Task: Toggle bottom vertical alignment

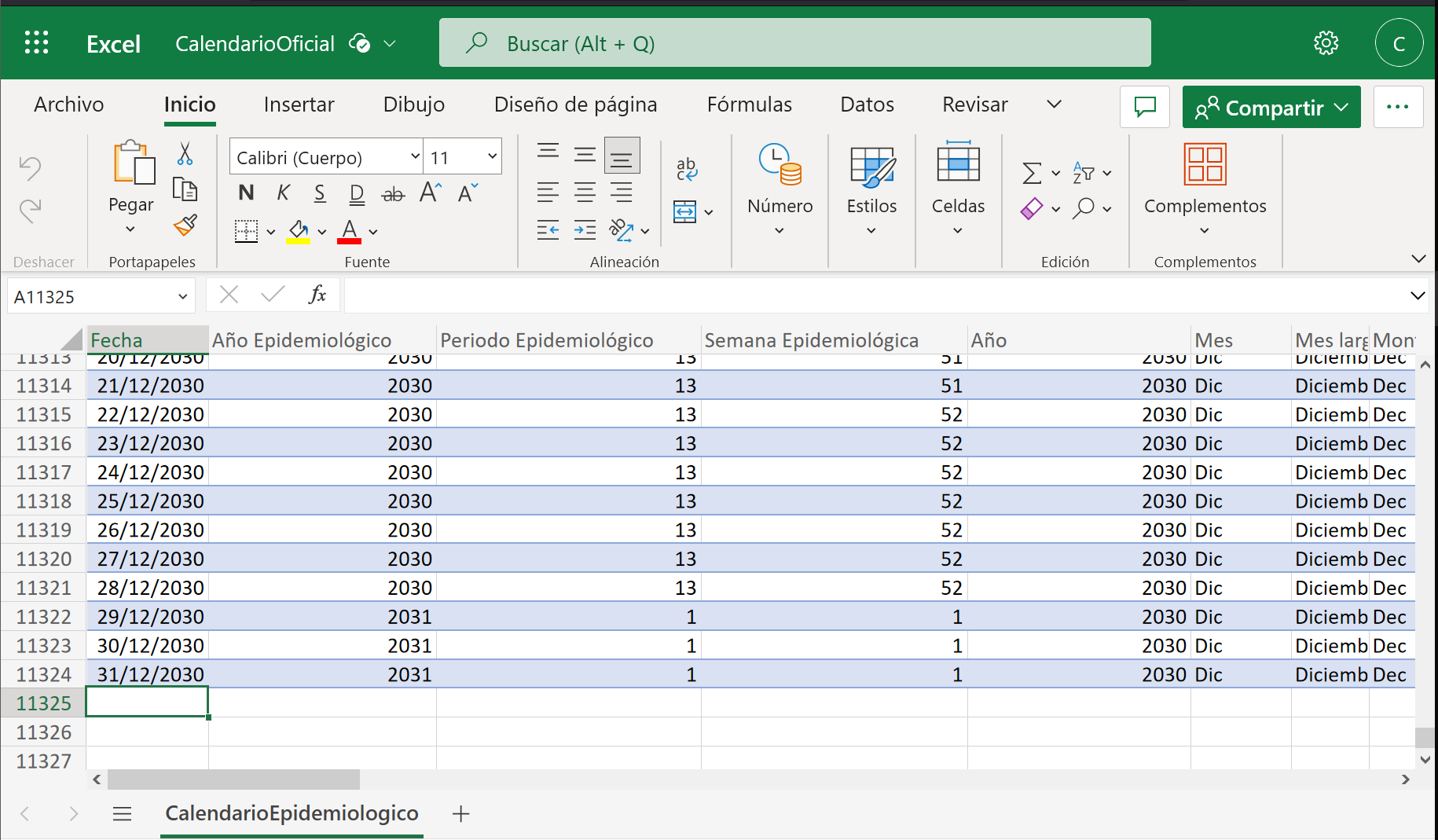Action: point(622,155)
